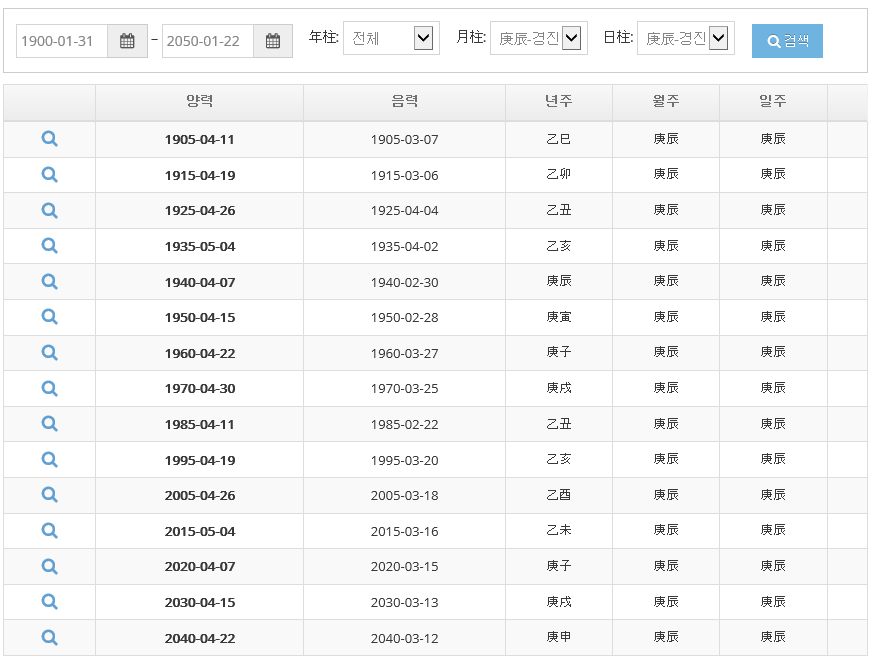Expand the 月柱 dropdown

(x=538, y=38)
